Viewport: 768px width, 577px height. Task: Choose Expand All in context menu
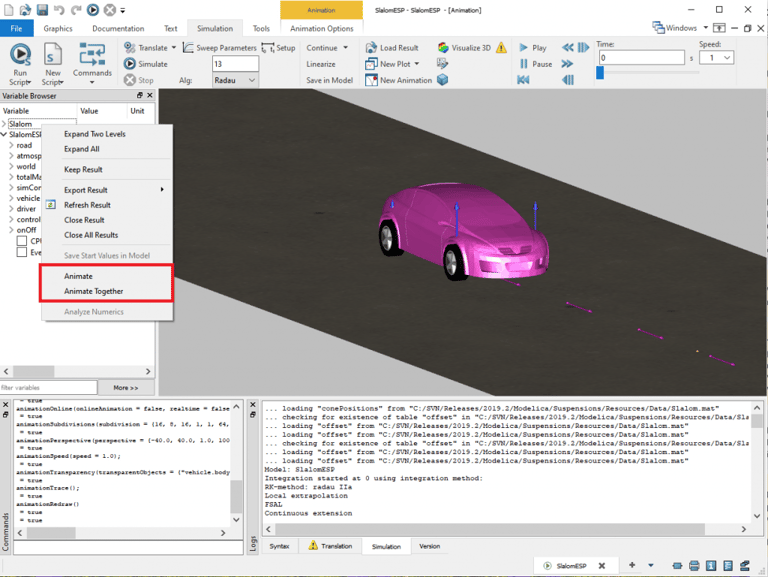(107, 149)
